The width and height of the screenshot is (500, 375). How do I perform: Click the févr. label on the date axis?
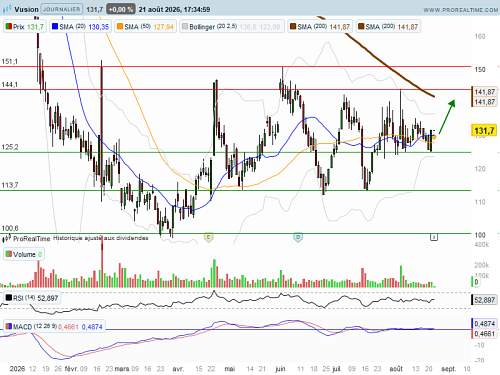point(71,369)
